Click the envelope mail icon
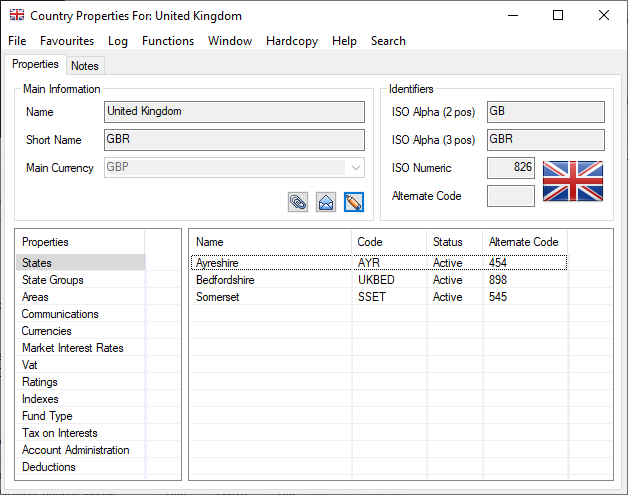628x495 pixels. click(x=326, y=202)
